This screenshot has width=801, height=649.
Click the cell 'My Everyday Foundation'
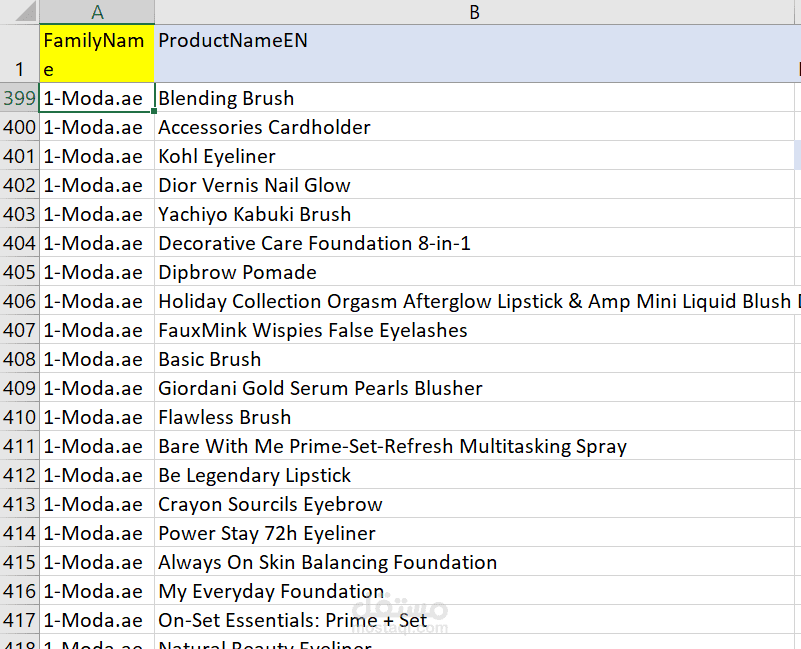click(x=474, y=591)
